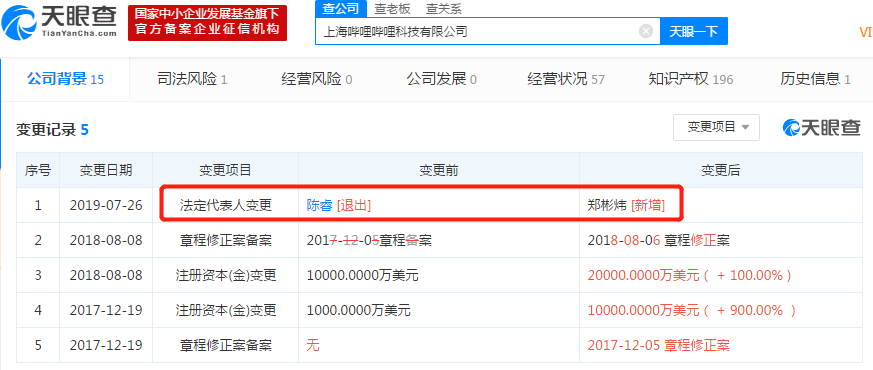Click the 20000.0000万美元 value cell

click(720, 275)
